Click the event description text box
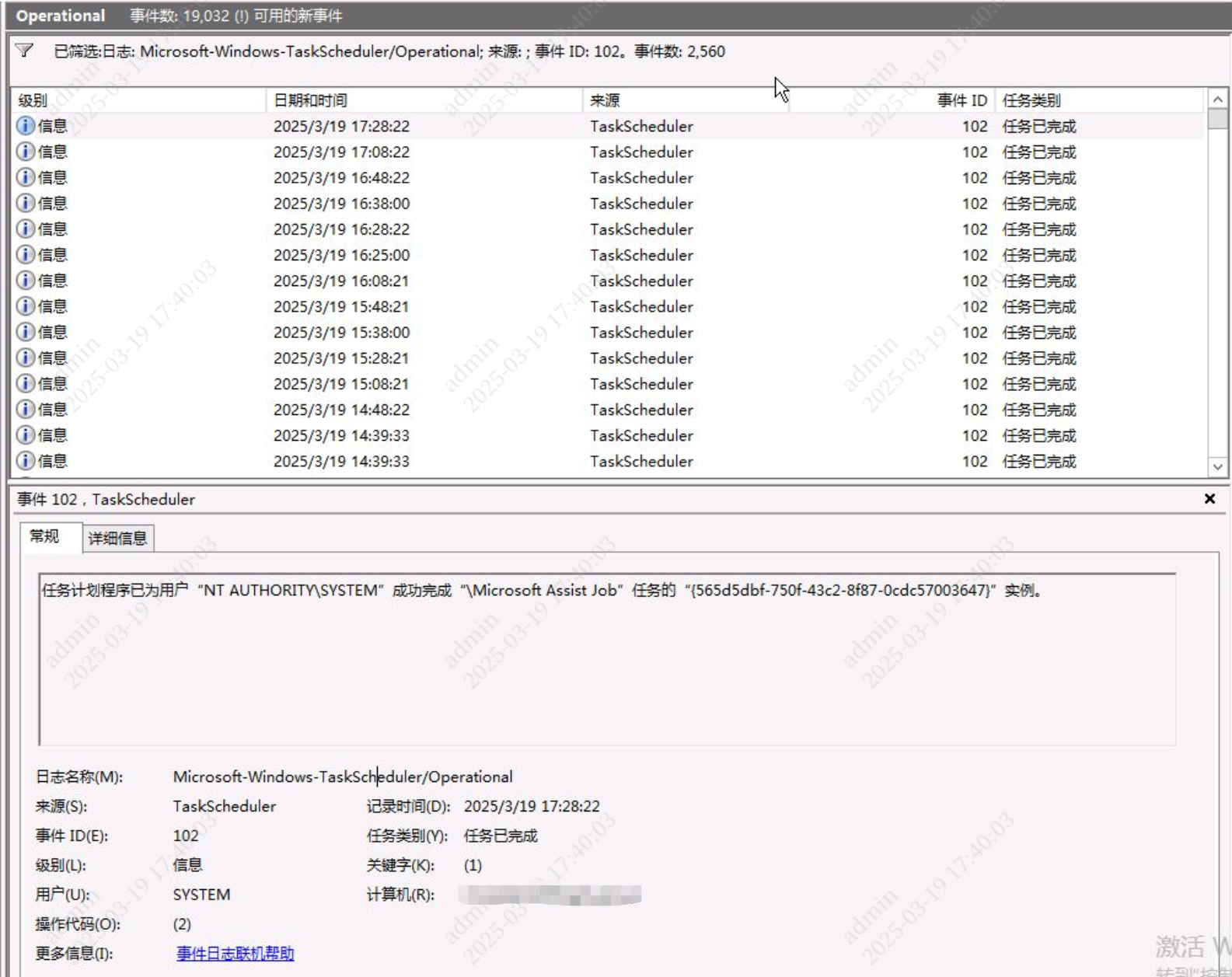 (606, 659)
